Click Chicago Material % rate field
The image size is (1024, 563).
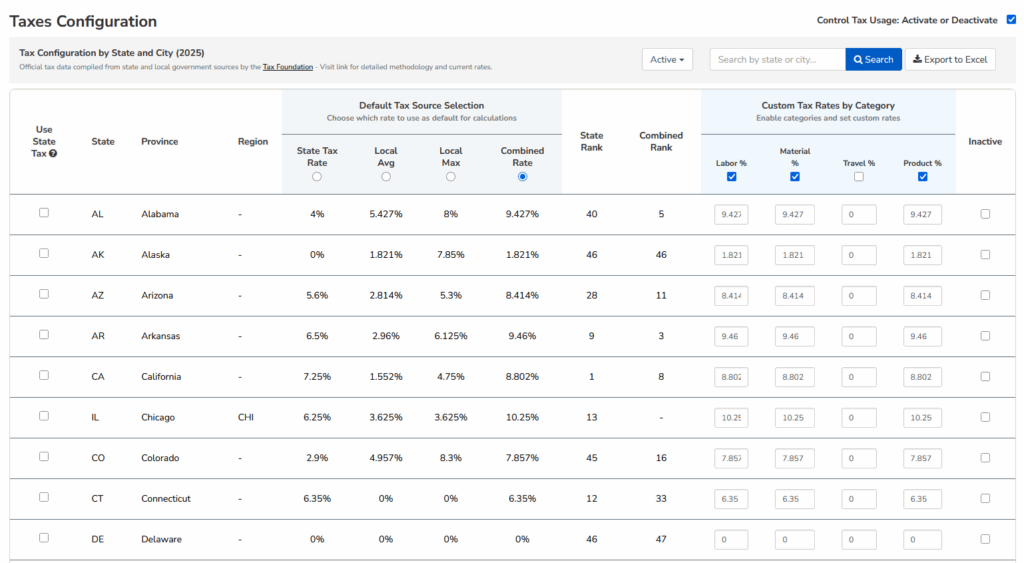[x=795, y=417]
